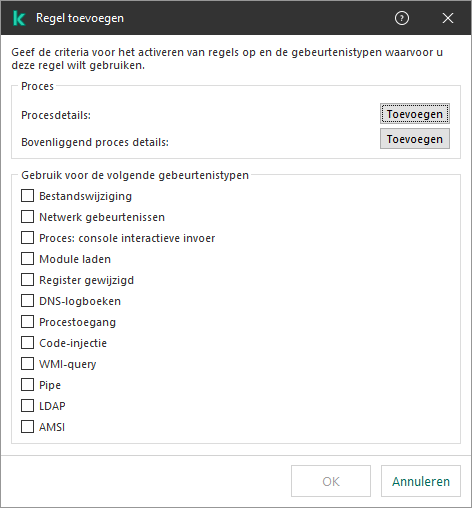Viewport: 472px width, 508px height.
Task: Click the greyed-out OK button
Action: click(x=331, y=481)
